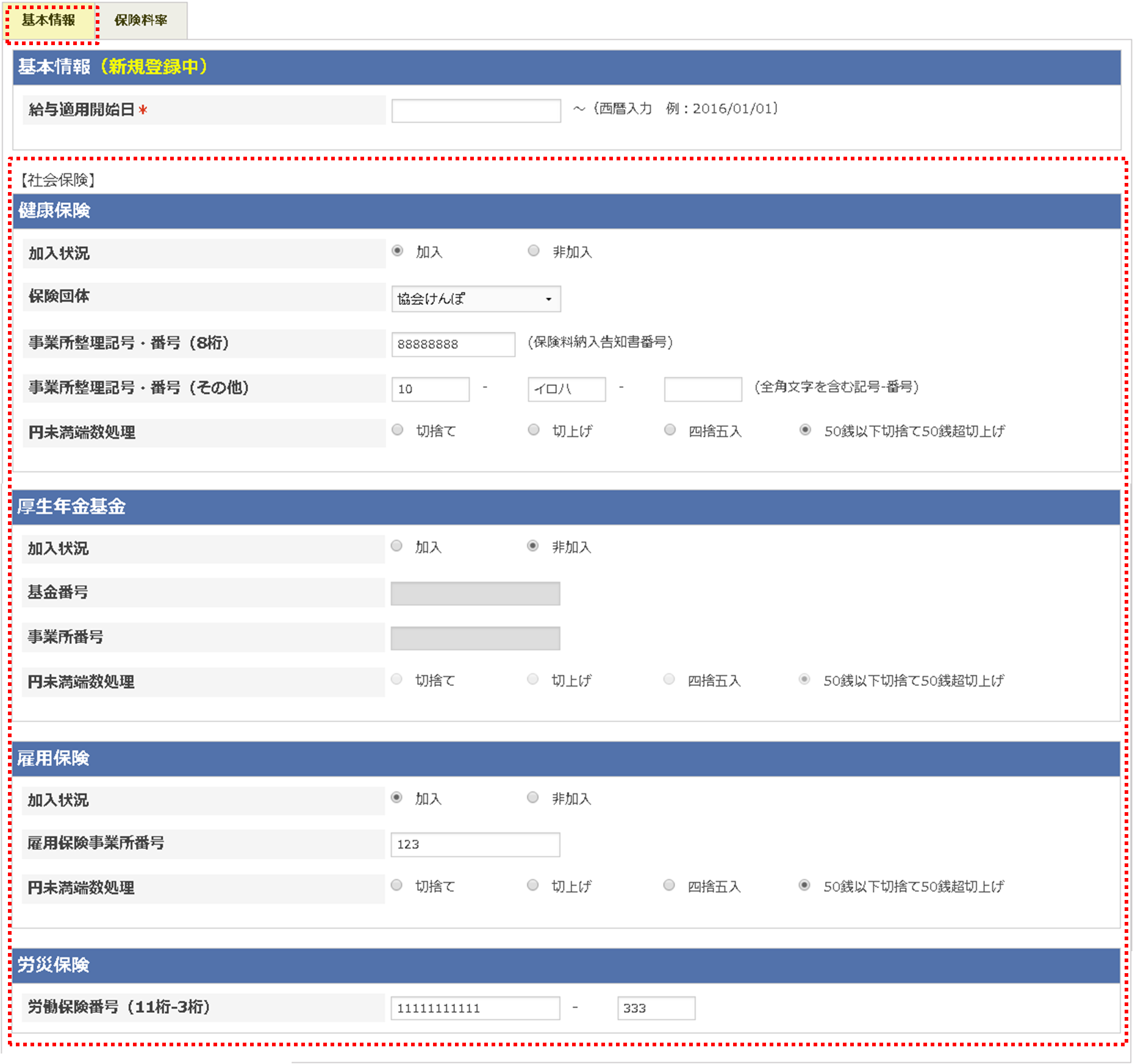Click the 雇用保険事業所番号 field containing 123

[x=476, y=844]
